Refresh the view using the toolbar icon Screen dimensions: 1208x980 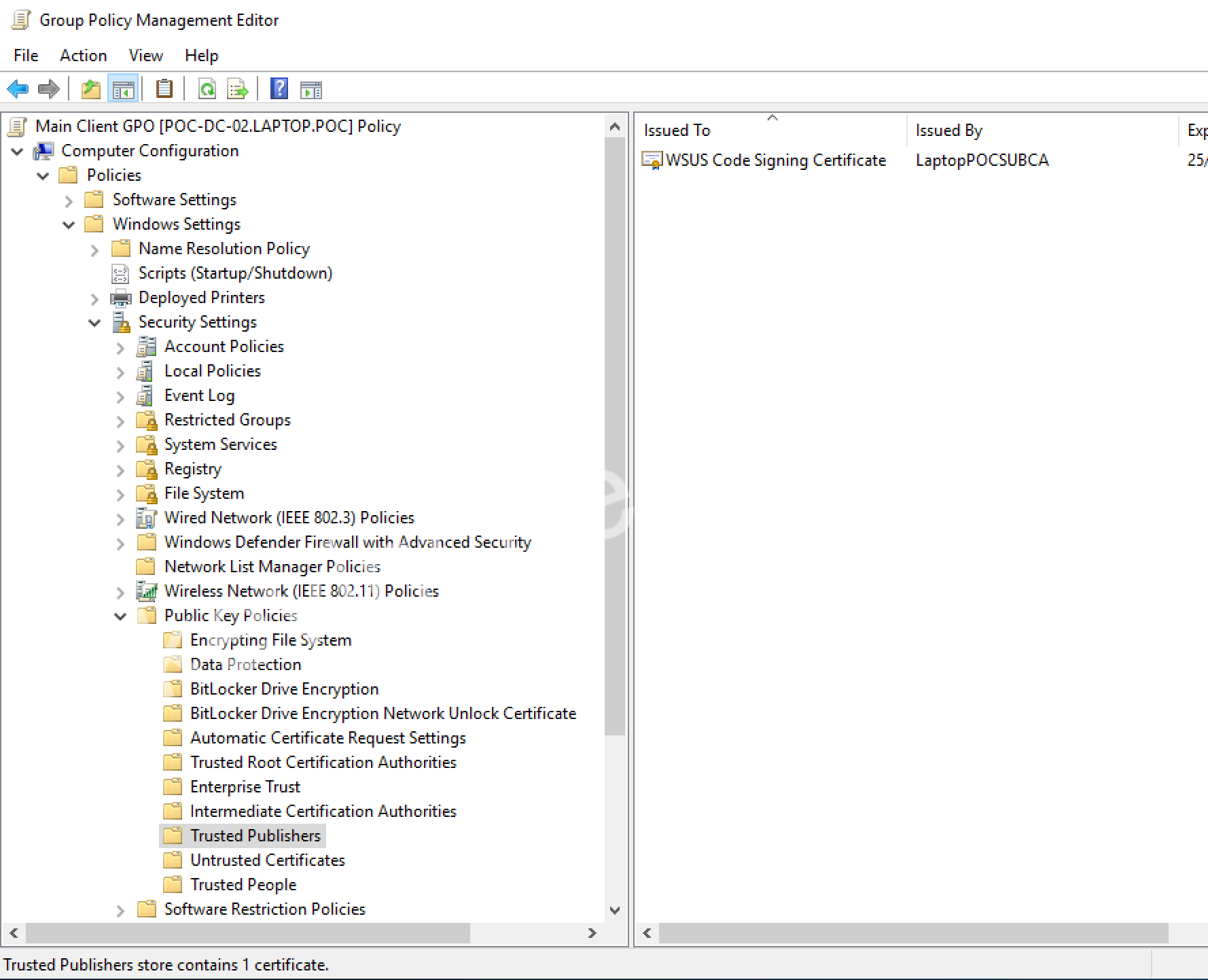(207, 89)
